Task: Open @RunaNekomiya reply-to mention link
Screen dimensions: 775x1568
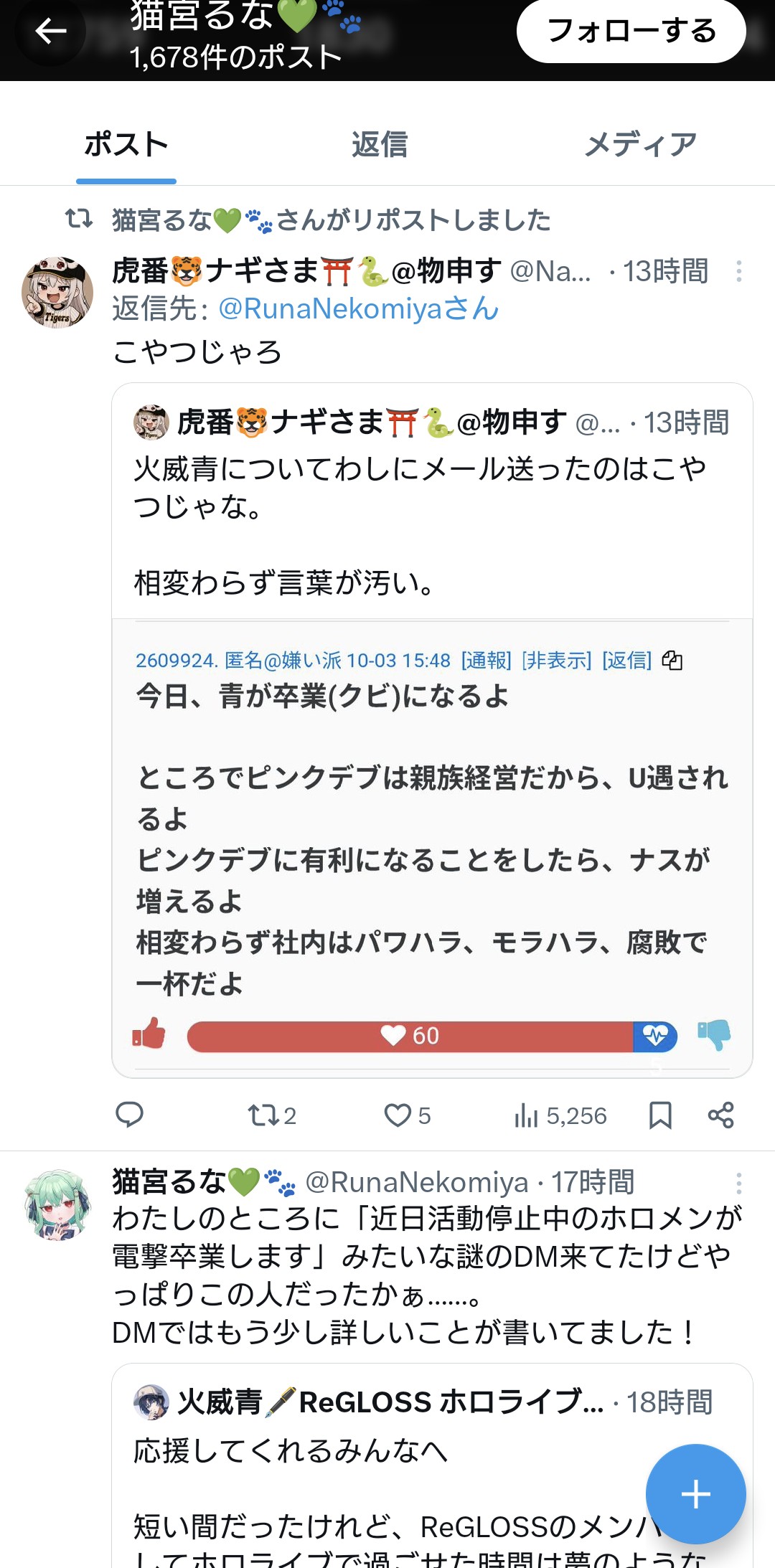Action: 358,308
